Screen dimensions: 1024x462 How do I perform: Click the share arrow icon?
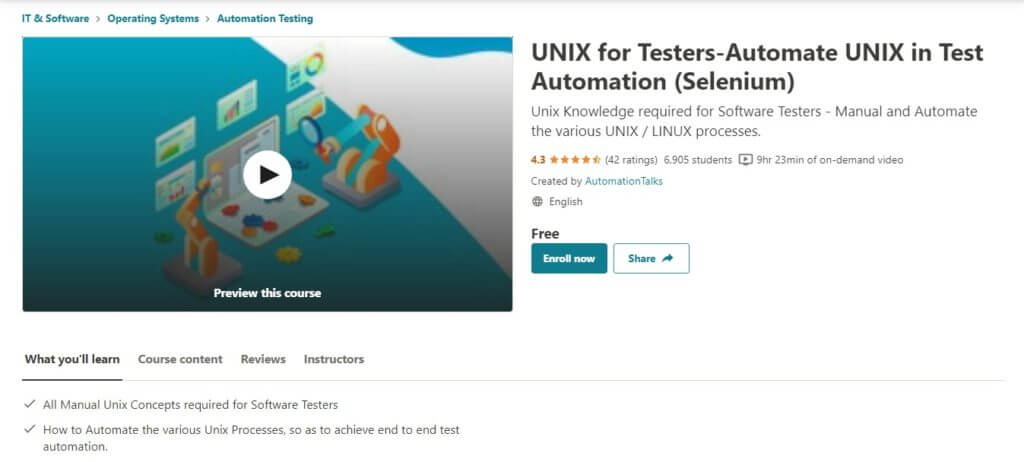(x=667, y=258)
